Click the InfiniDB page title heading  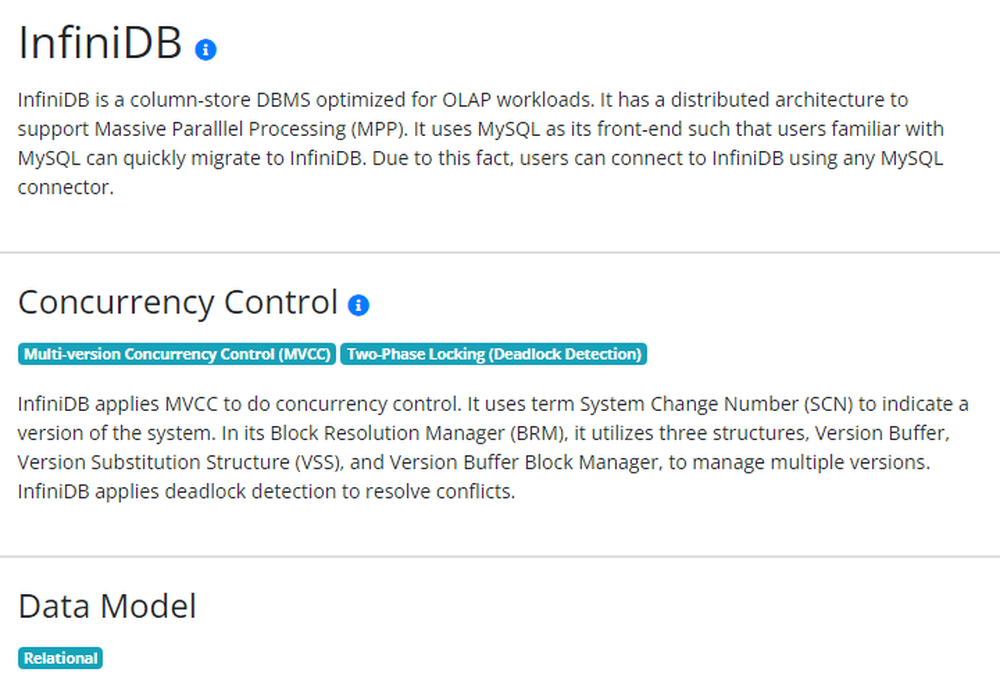(x=100, y=44)
